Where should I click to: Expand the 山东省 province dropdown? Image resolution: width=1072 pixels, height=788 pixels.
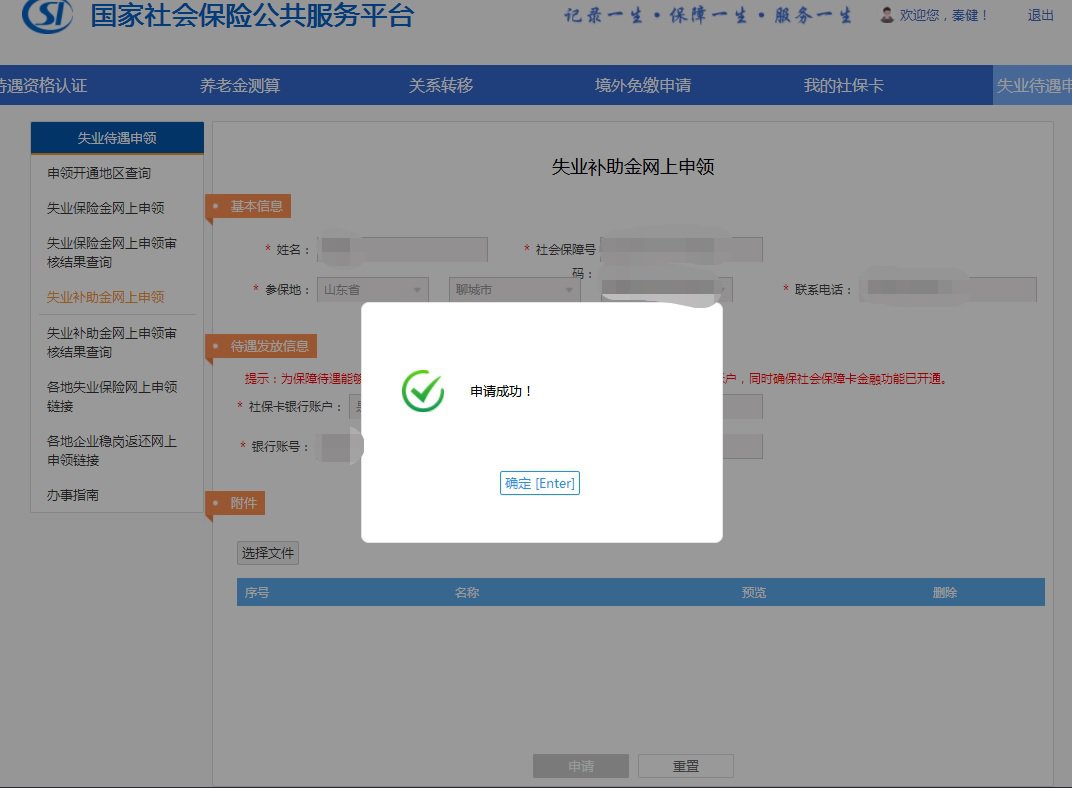coord(372,290)
